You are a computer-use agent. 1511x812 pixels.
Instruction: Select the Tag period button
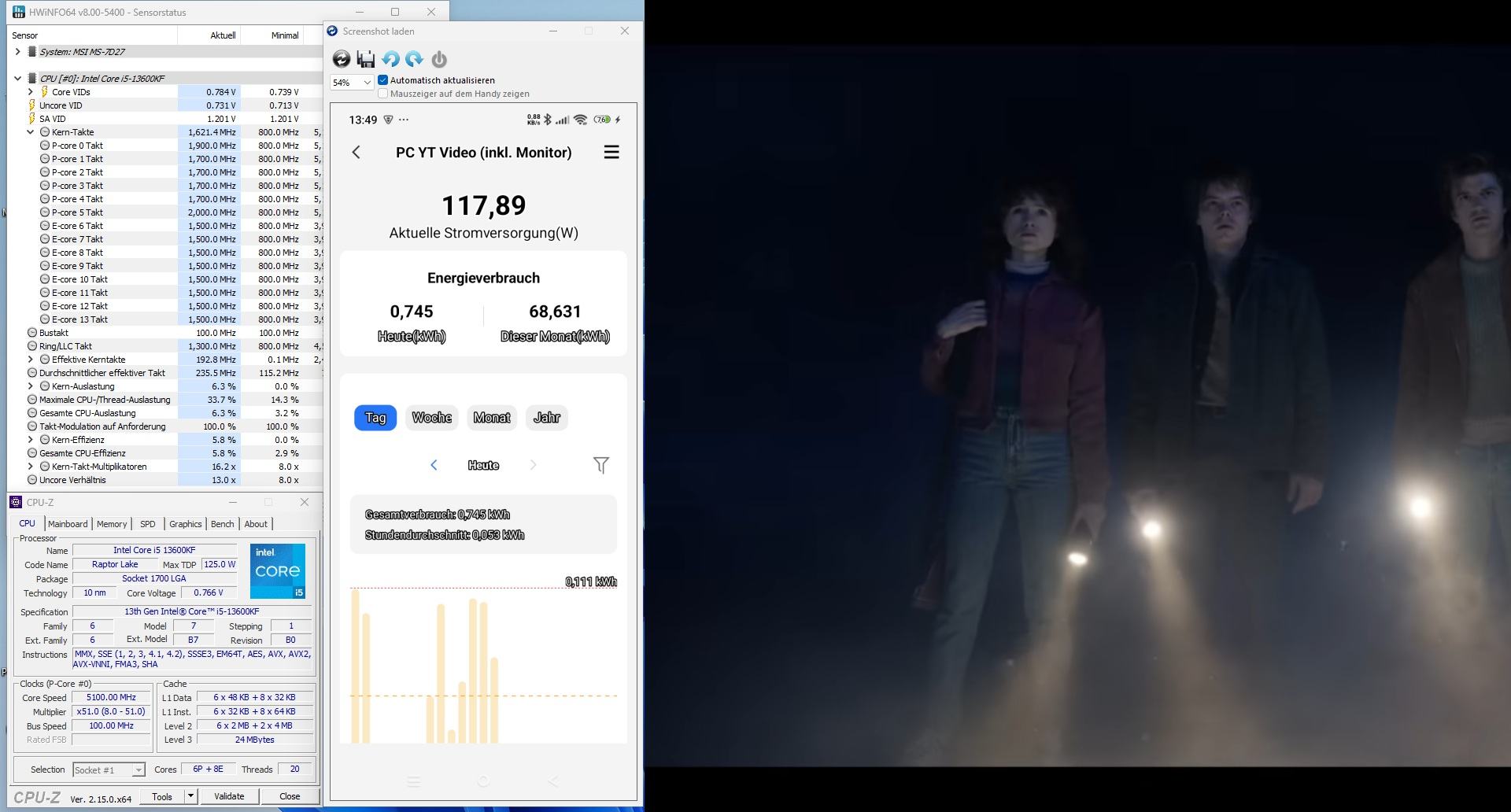pos(375,418)
